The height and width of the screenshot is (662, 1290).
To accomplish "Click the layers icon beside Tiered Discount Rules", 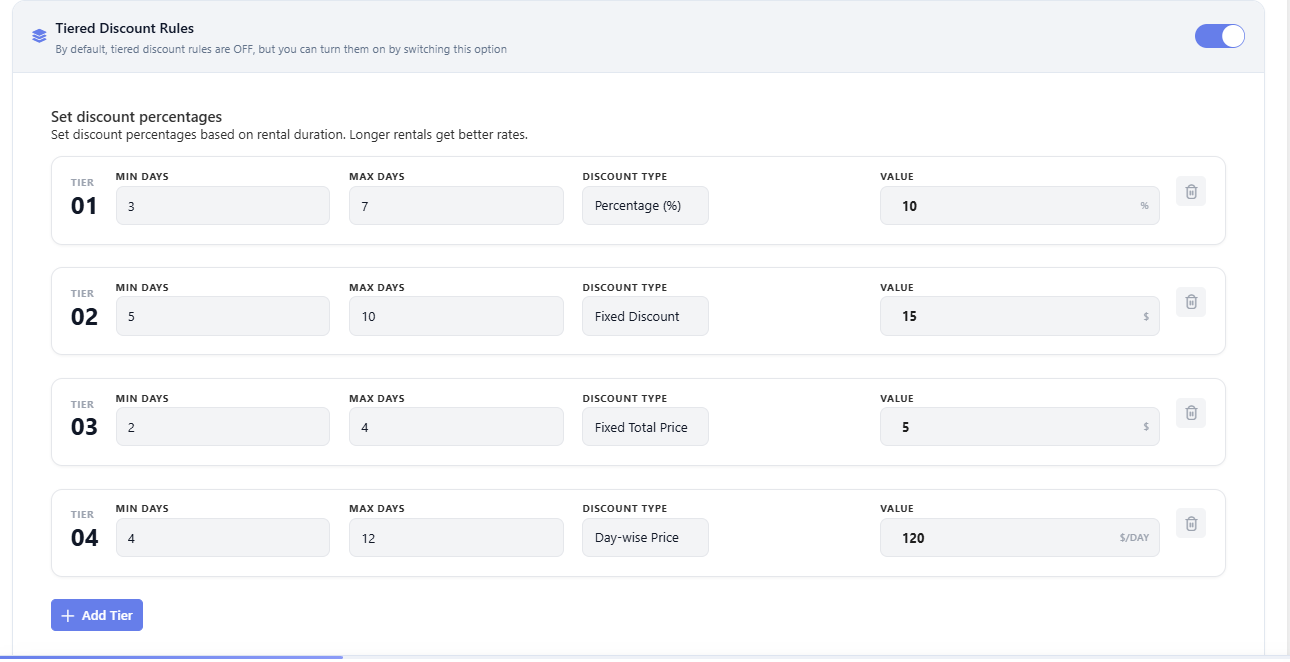I will [39, 36].
